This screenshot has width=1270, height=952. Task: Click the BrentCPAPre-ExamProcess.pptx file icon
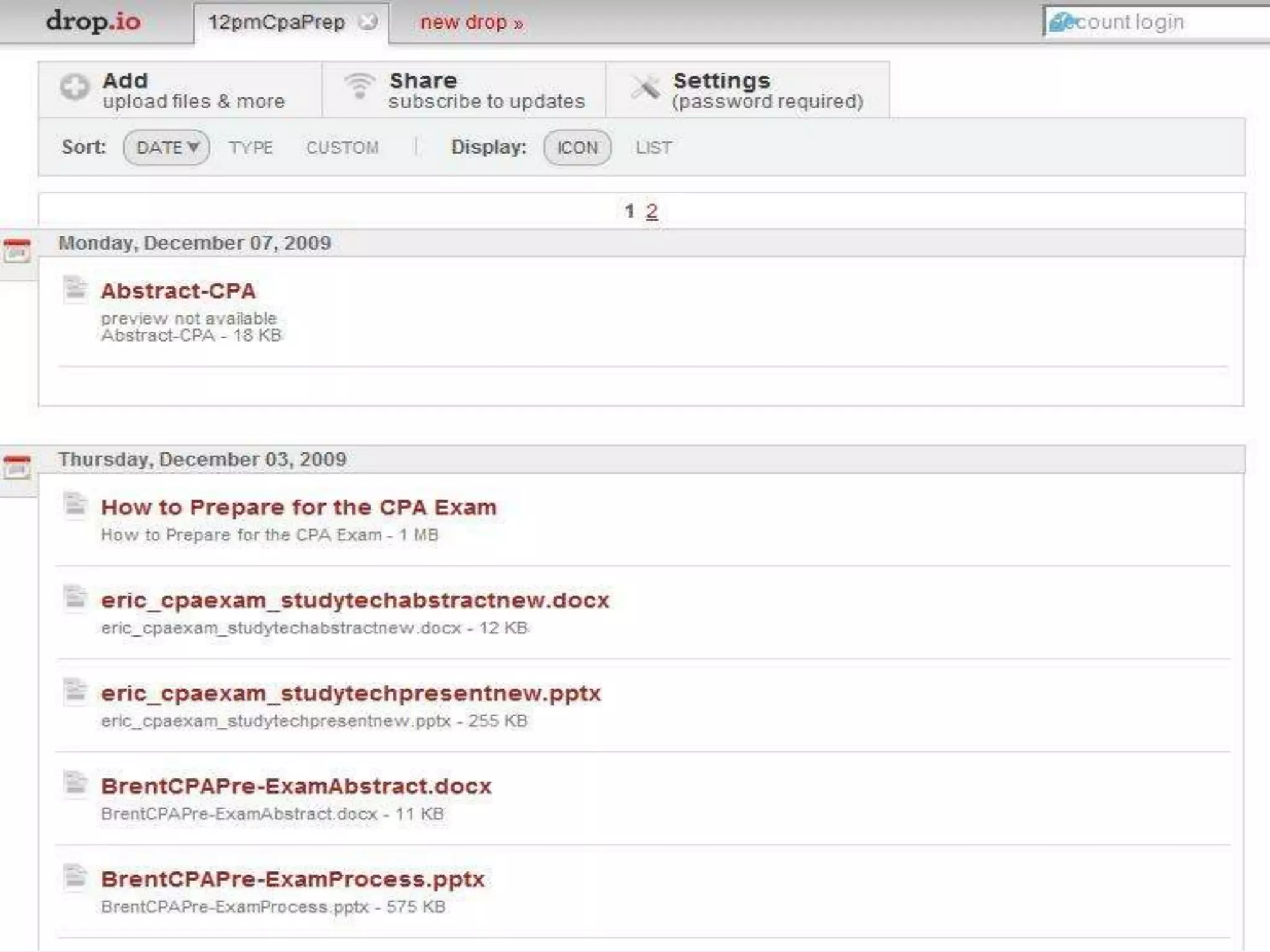(x=76, y=877)
